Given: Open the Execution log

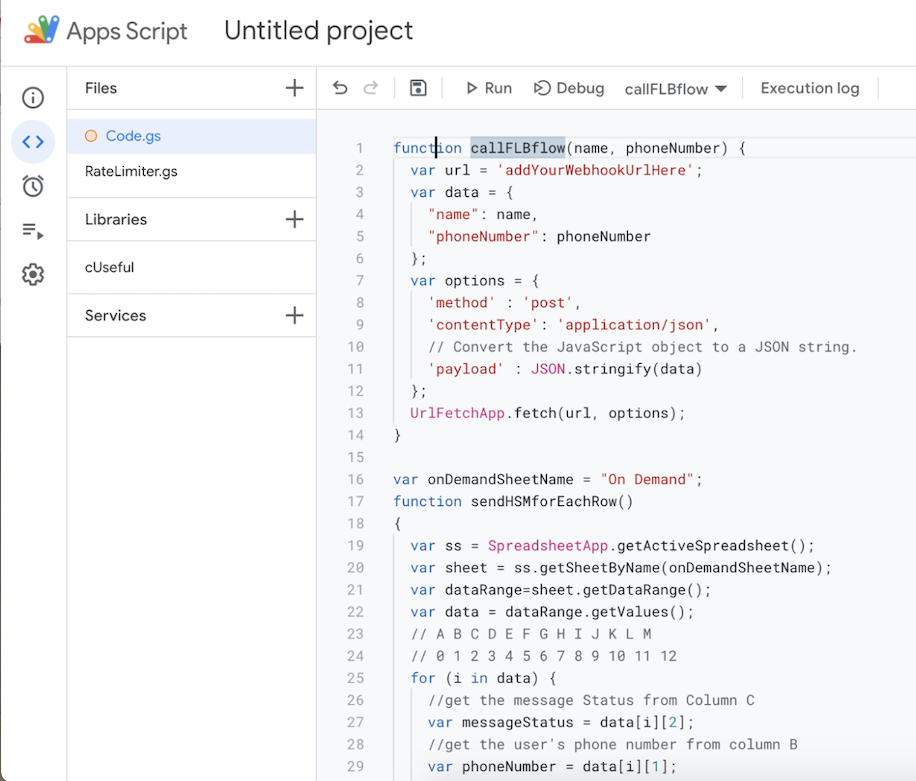Looking at the screenshot, I should tap(809, 88).
